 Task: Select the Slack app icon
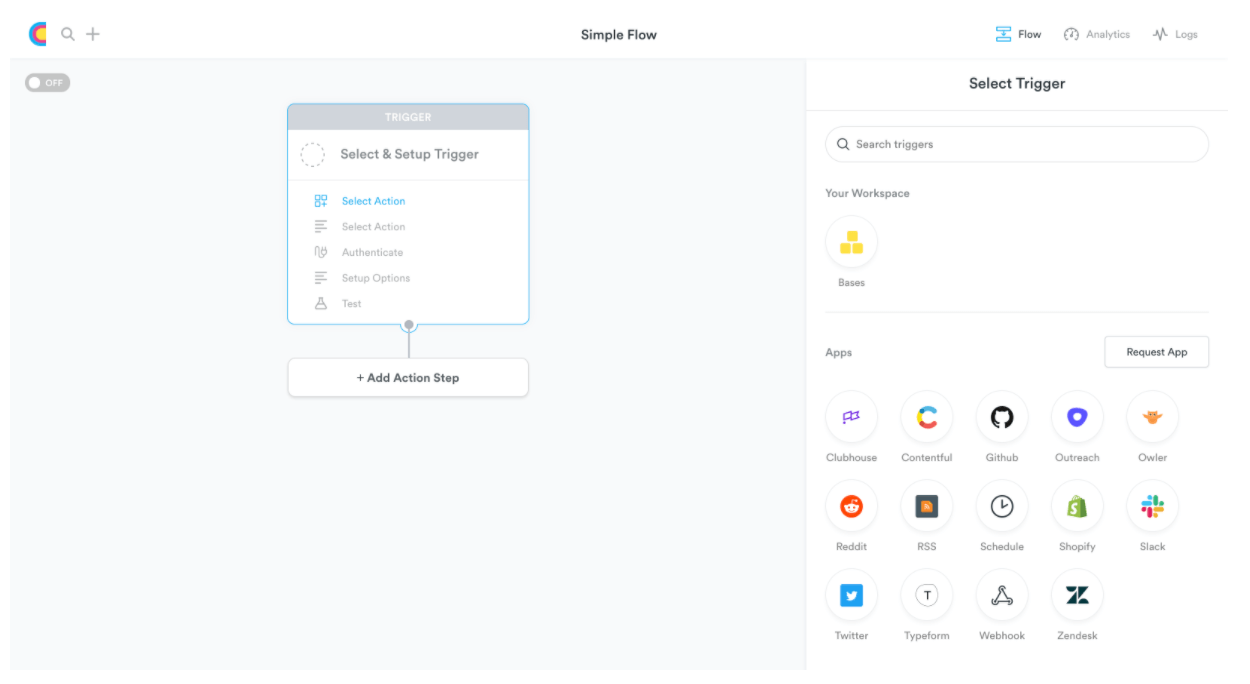point(1152,505)
